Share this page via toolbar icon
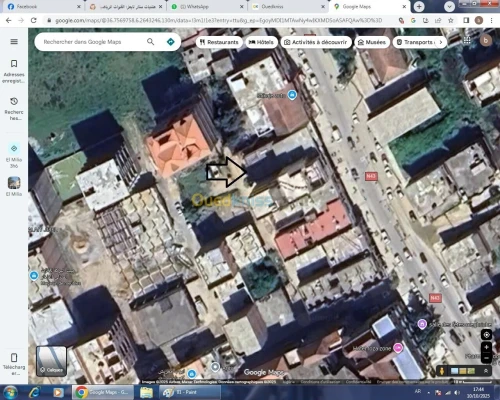 [x=438, y=20]
